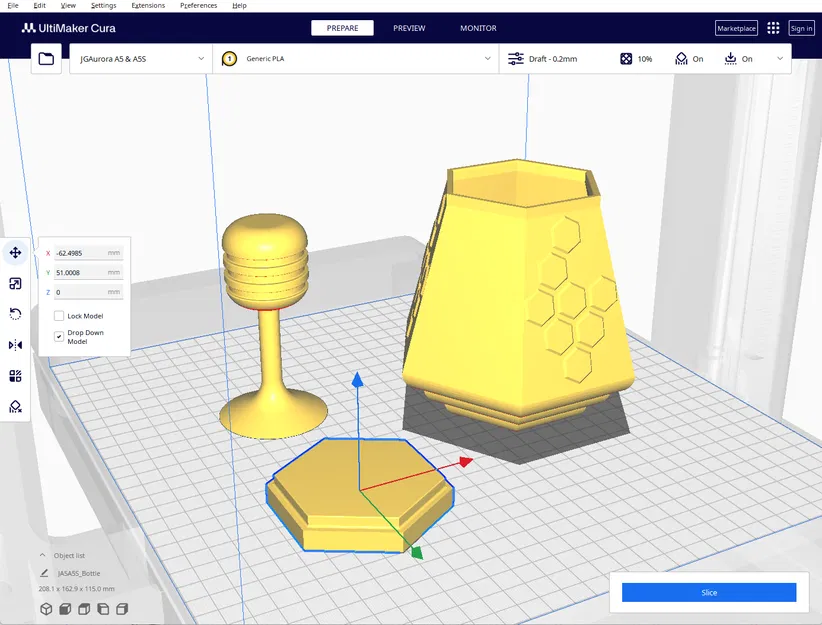
Task: Open the Per Model Settings tool
Action: click(15, 376)
